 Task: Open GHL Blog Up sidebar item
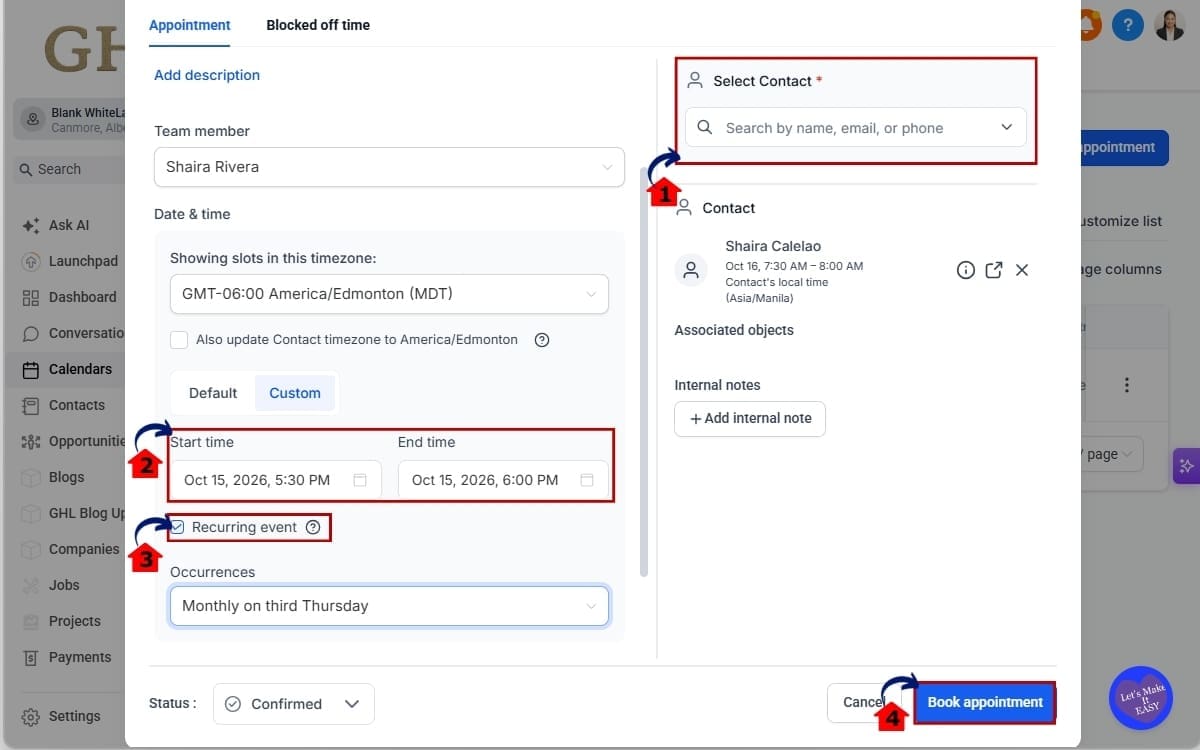coord(72,513)
